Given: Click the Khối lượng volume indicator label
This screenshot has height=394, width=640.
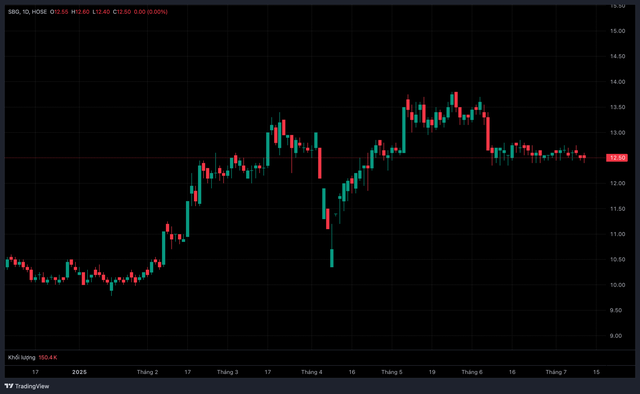Looking at the screenshot, I should [22, 357].
